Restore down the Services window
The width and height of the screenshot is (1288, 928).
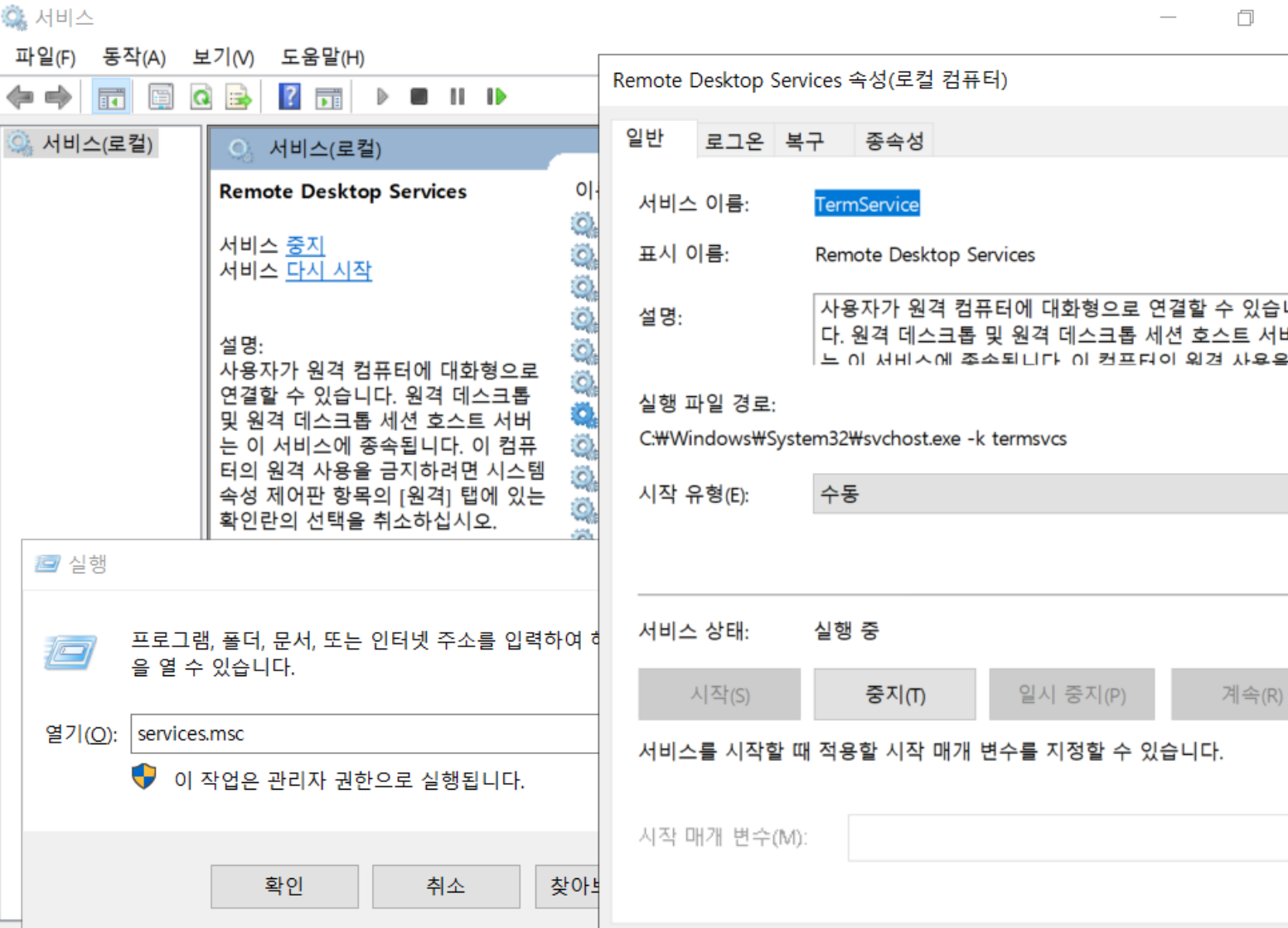(x=1245, y=17)
